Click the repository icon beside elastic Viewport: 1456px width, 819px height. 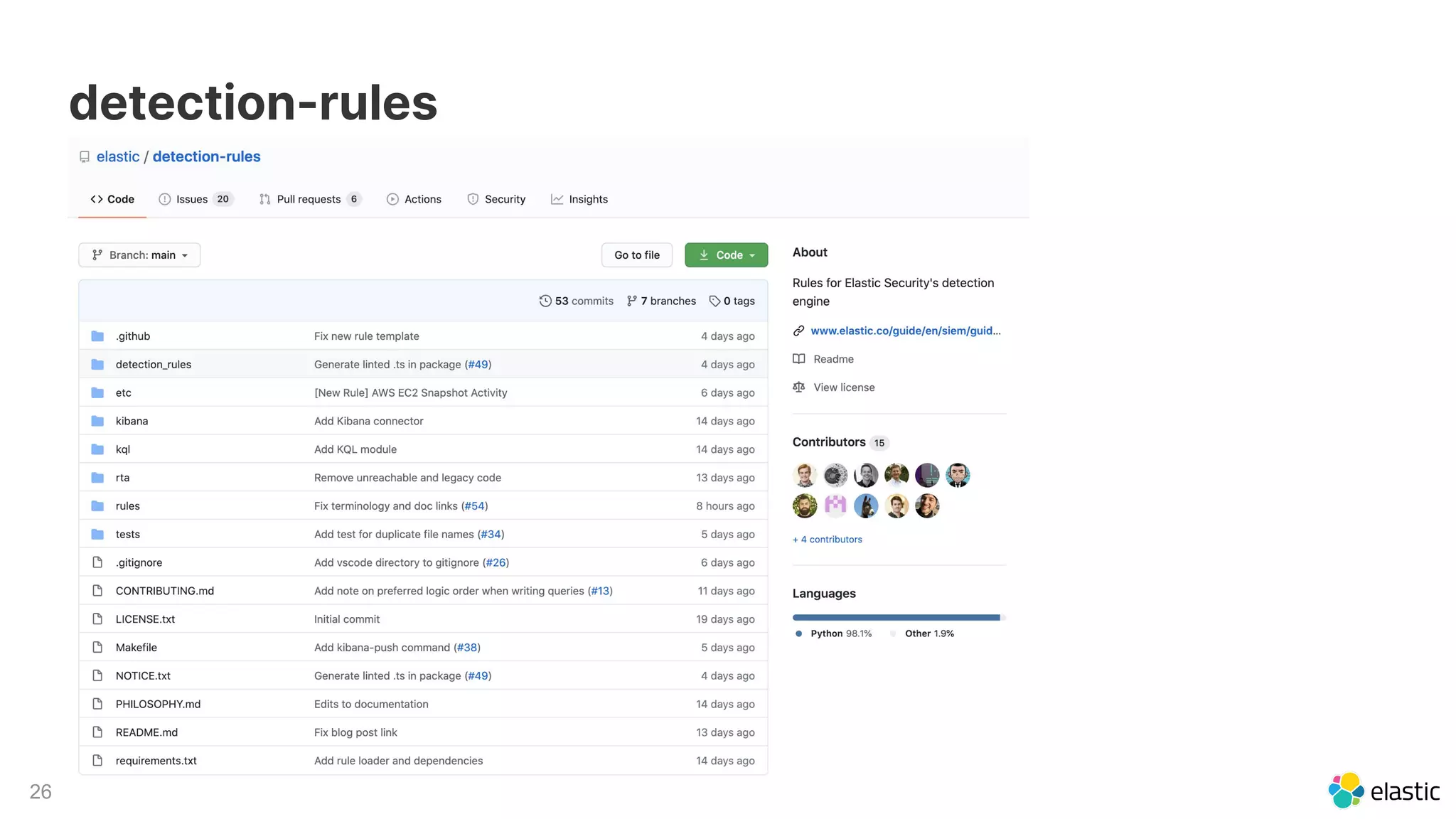point(85,157)
